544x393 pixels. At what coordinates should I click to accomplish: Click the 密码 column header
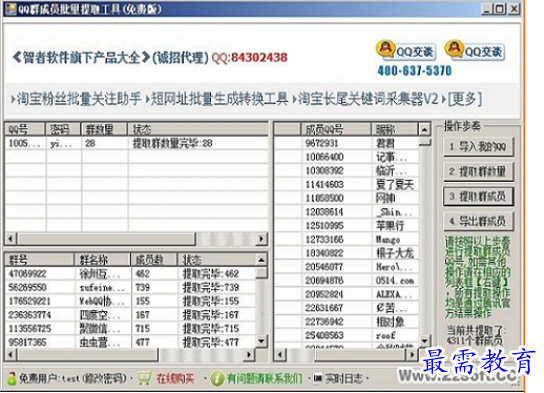click(63, 129)
